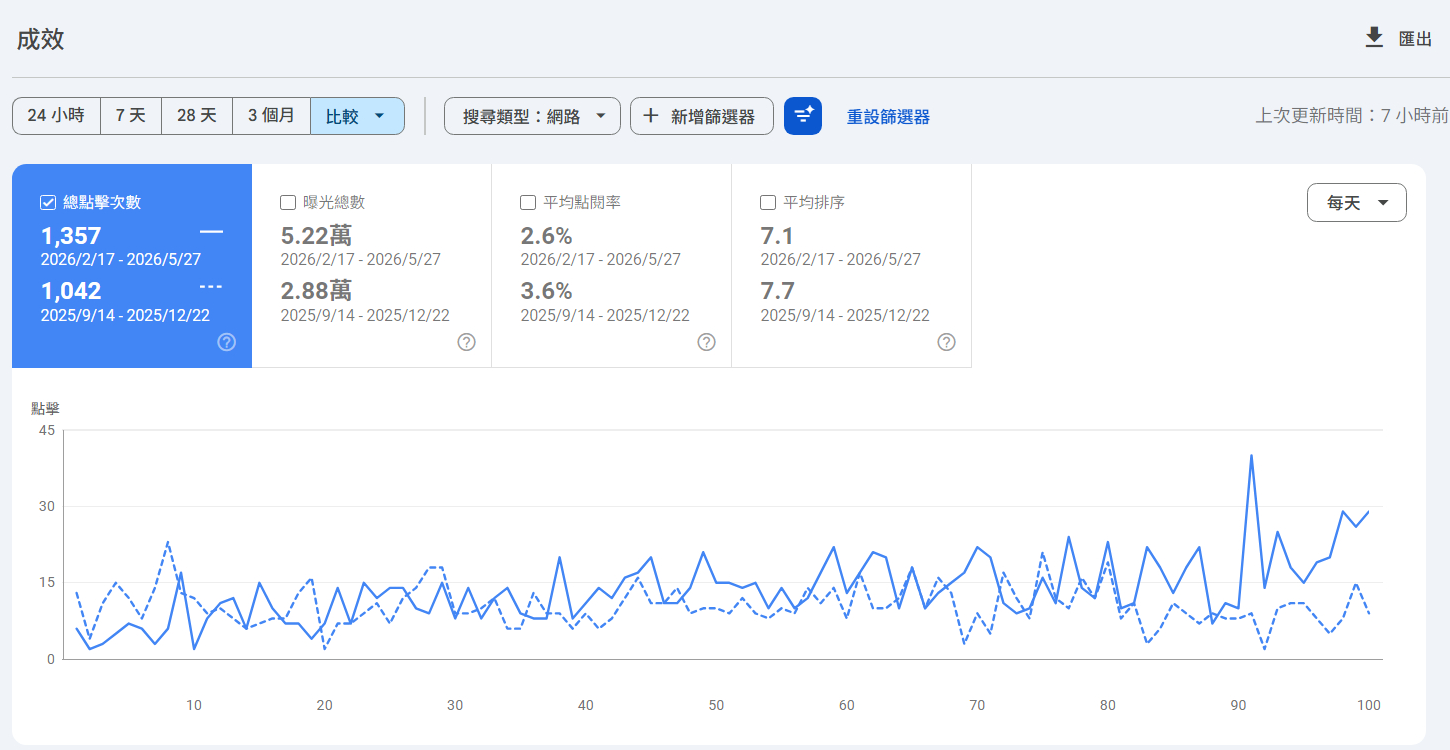Screen dimensions: 1450x750
Task: Open help icon on 曝光總數 card
Action: 467,342
